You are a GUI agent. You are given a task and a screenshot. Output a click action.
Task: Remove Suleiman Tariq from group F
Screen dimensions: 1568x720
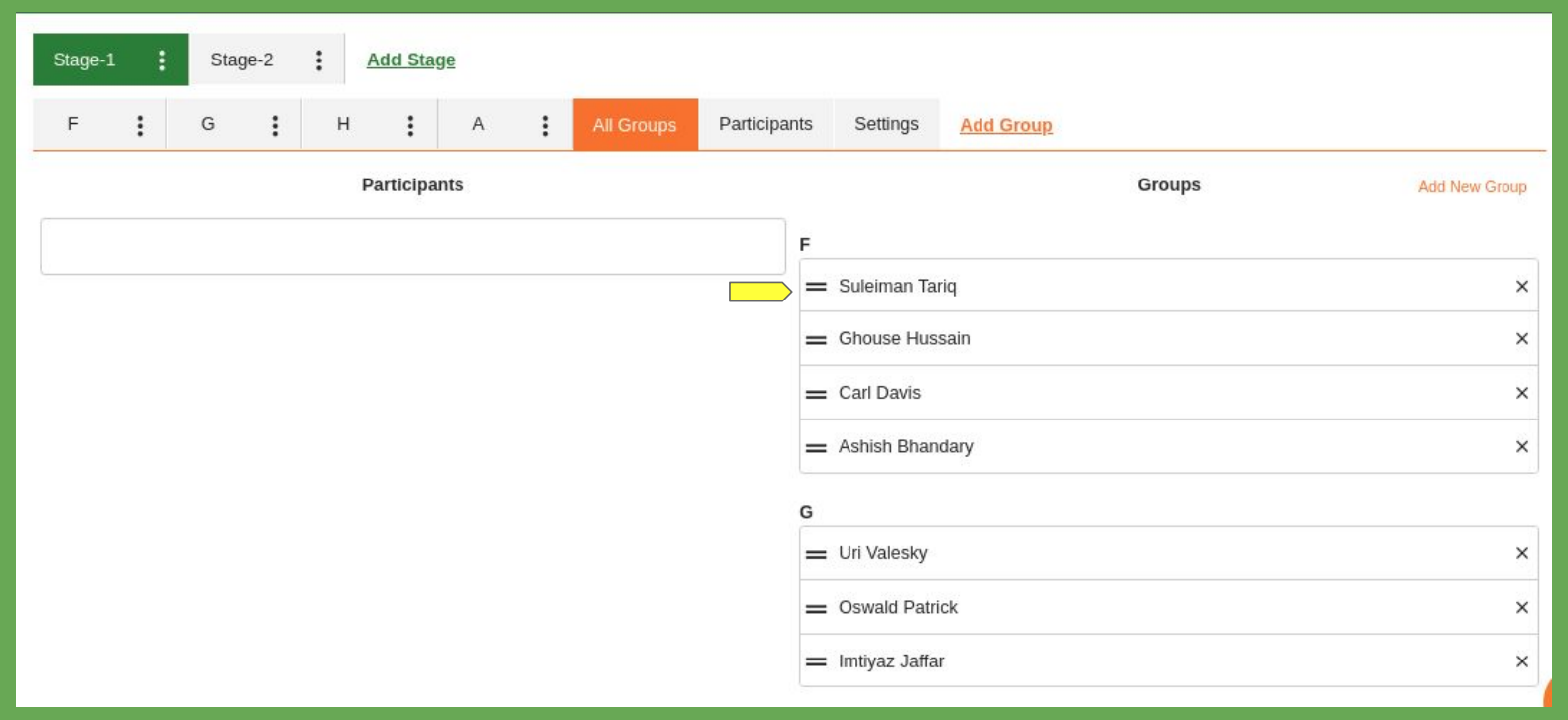click(1521, 287)
